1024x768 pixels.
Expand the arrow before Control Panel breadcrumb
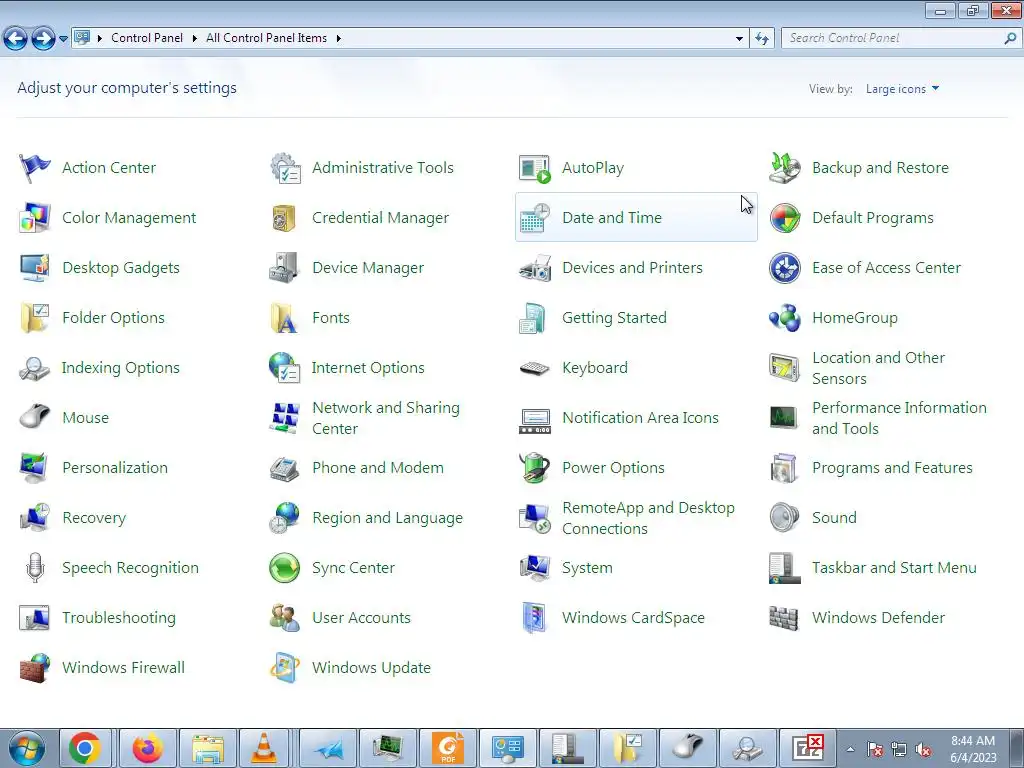coord(100,39)
